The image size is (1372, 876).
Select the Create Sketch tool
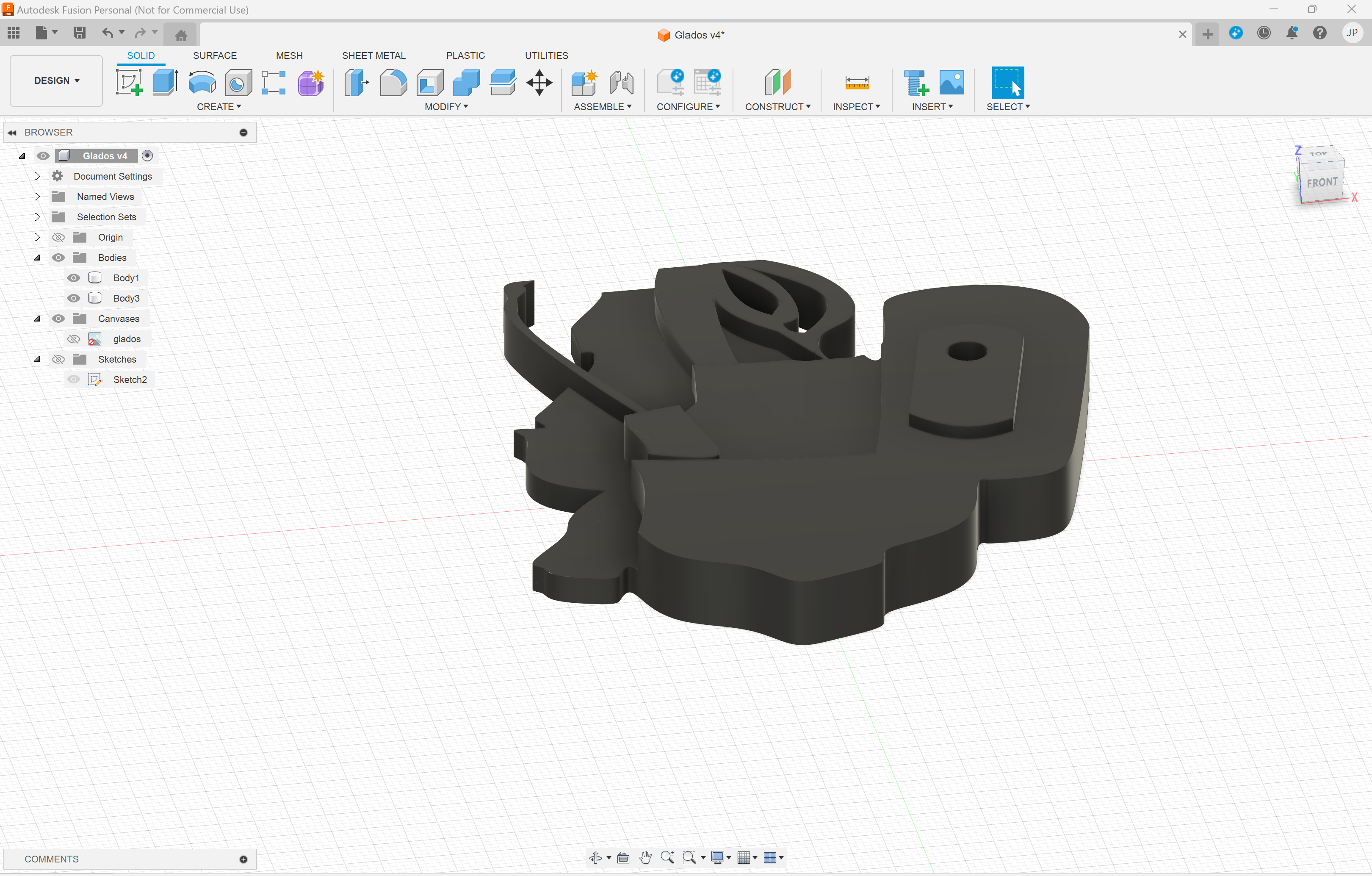(129, 82)
